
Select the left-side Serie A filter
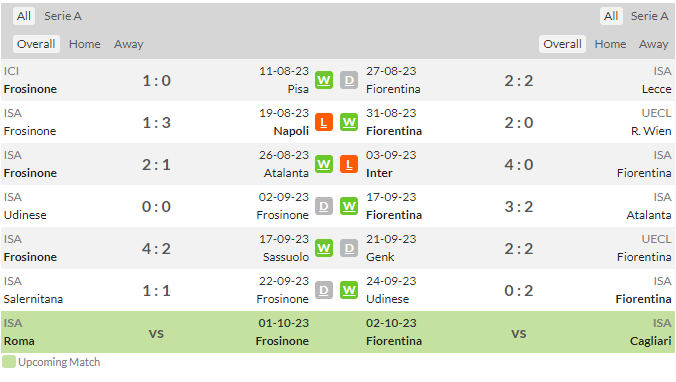pyautogui.click(x=63, y=16)
